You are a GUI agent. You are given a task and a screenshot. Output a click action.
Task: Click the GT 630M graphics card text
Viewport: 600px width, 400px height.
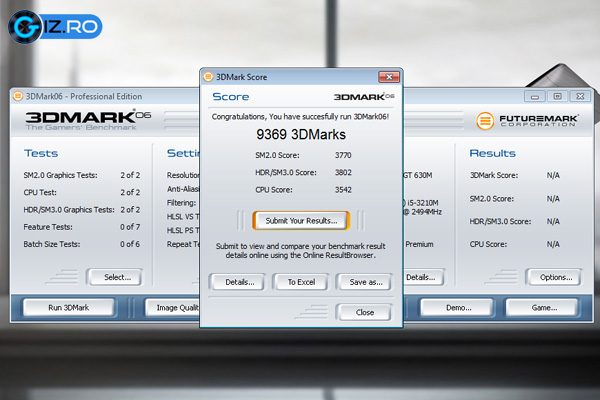click(418, 175)
